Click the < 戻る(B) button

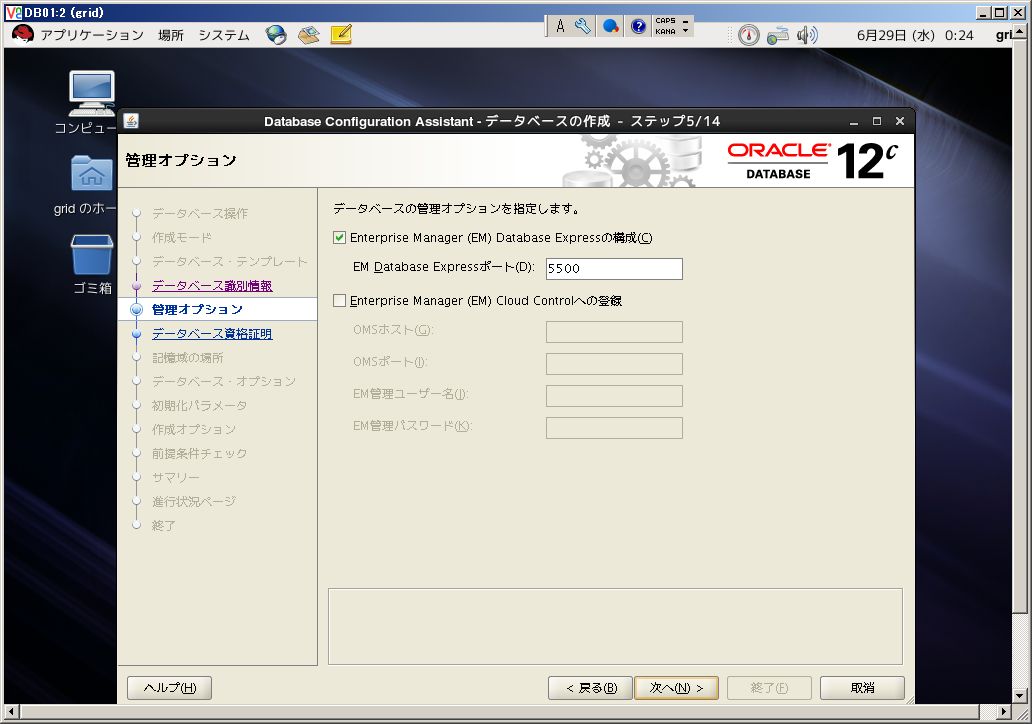point(590,688)
